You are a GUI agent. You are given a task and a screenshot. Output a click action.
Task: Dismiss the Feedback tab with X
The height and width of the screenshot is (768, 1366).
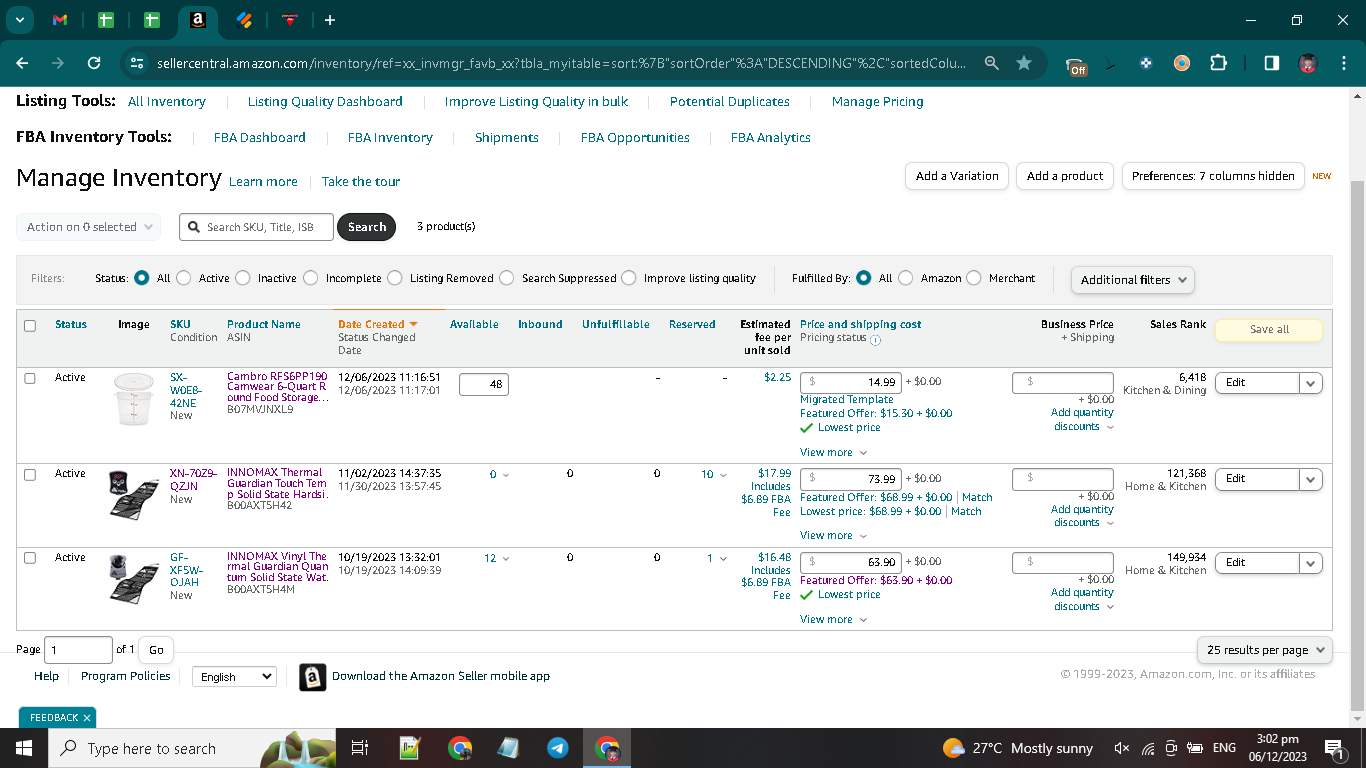(87, 718)
